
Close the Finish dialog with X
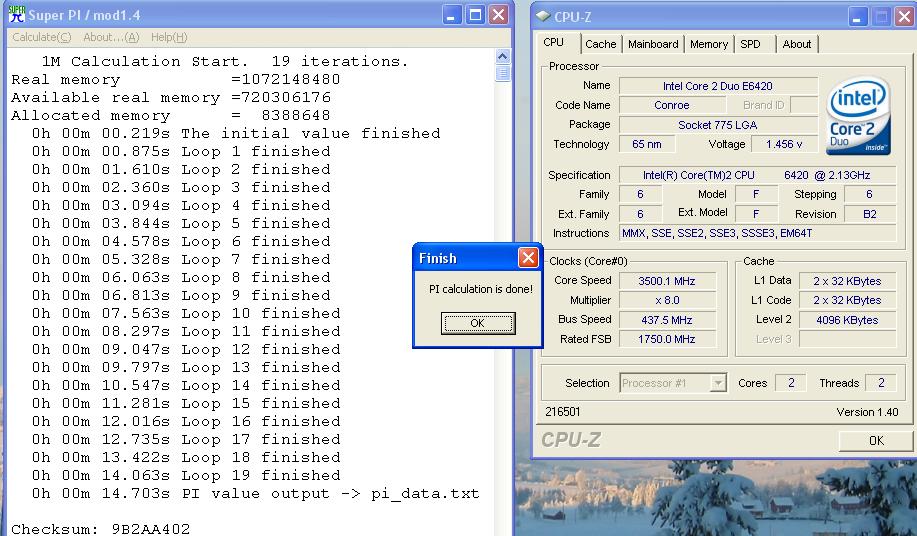click(528, 257)
